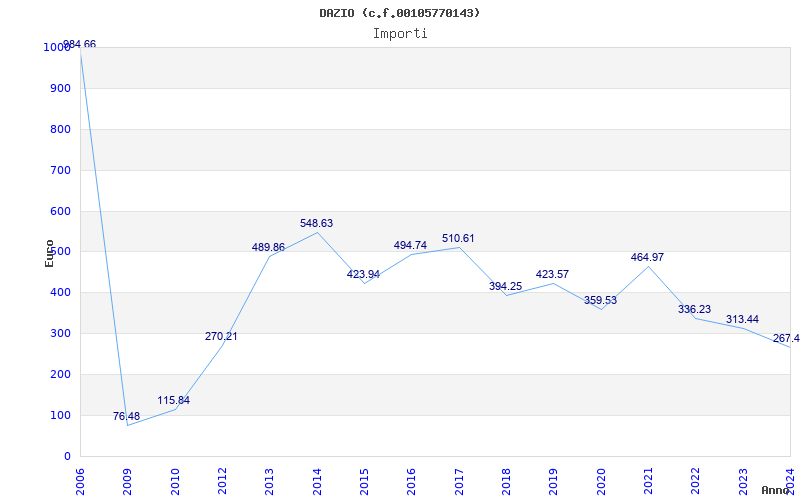Screen dimensions: 800x500
Task: Select the 2017 year axis label
Action: (x=459, y=479)
